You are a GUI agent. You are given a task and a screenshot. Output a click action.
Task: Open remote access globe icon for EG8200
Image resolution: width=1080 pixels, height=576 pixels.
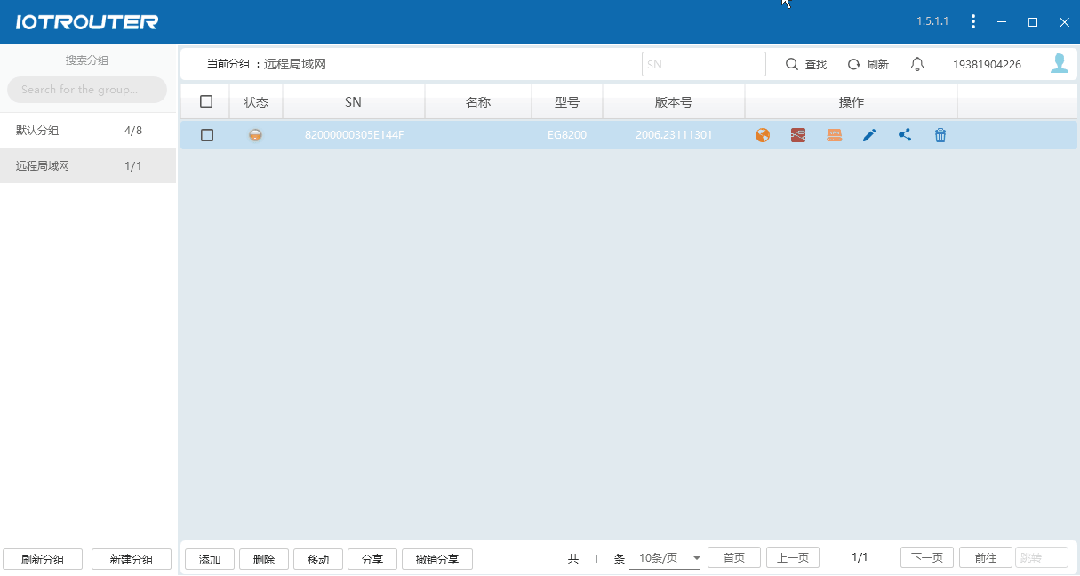(x=762, y=134)
